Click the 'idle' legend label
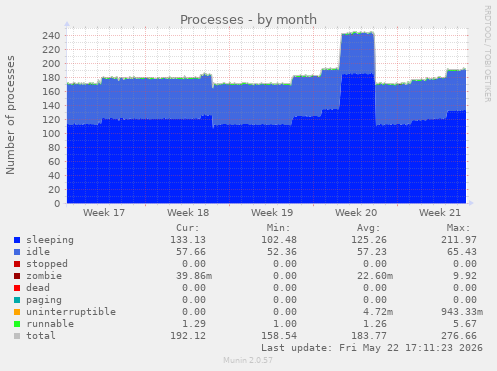Viewport: 497px width, 371px height. point(38,252)
